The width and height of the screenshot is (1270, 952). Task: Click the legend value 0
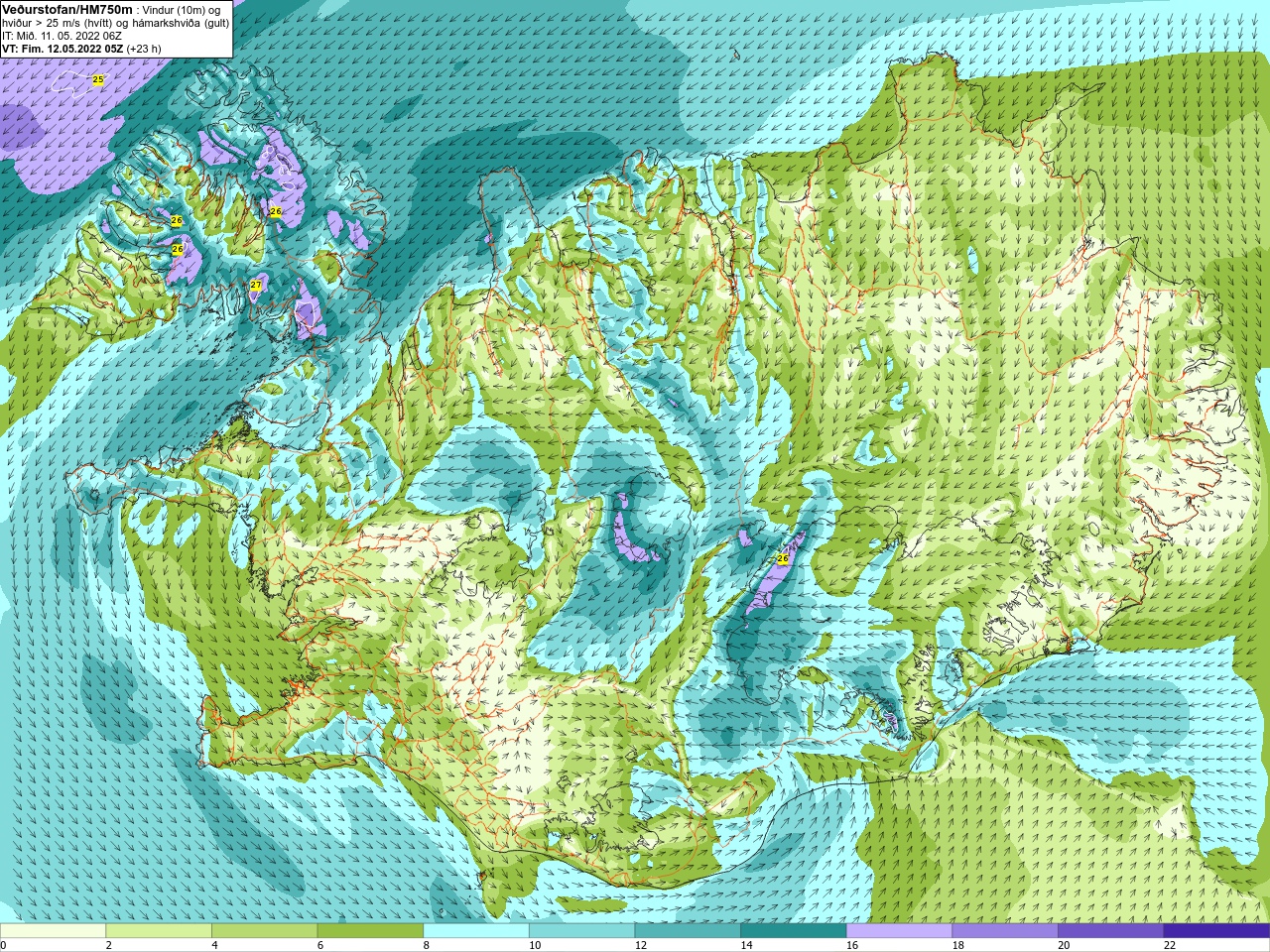3,945
